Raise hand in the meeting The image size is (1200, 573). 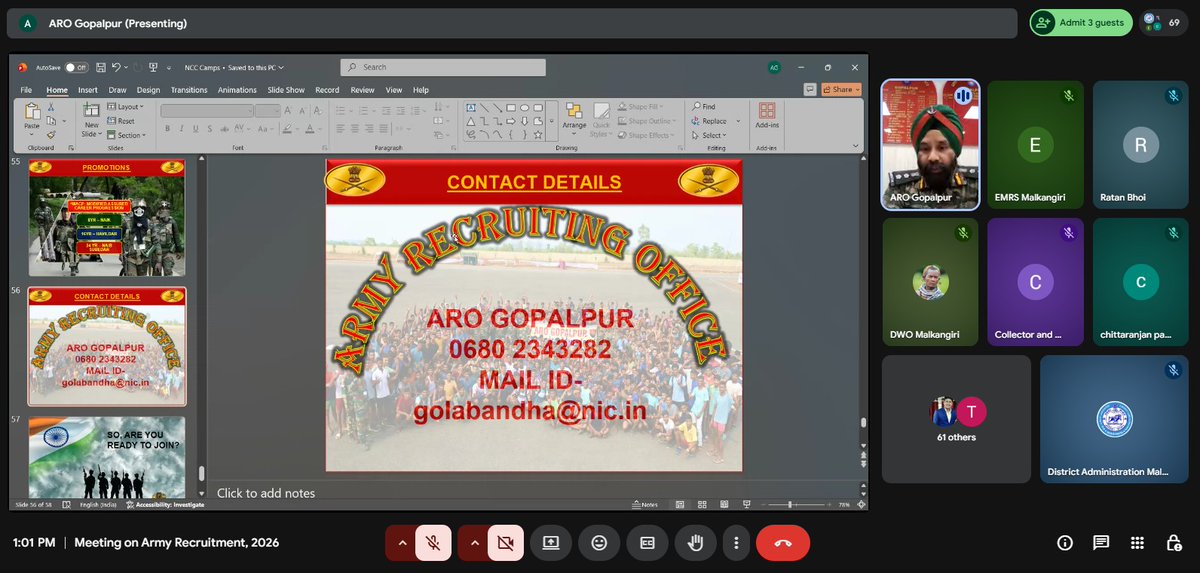[695, 543]
